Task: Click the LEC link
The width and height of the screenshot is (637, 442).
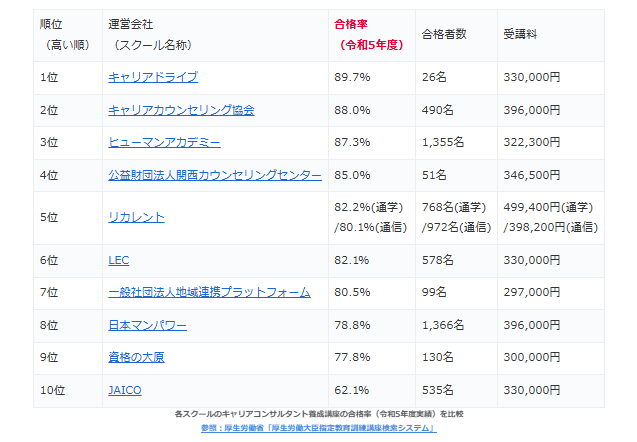Action: (x=118, y=260)
